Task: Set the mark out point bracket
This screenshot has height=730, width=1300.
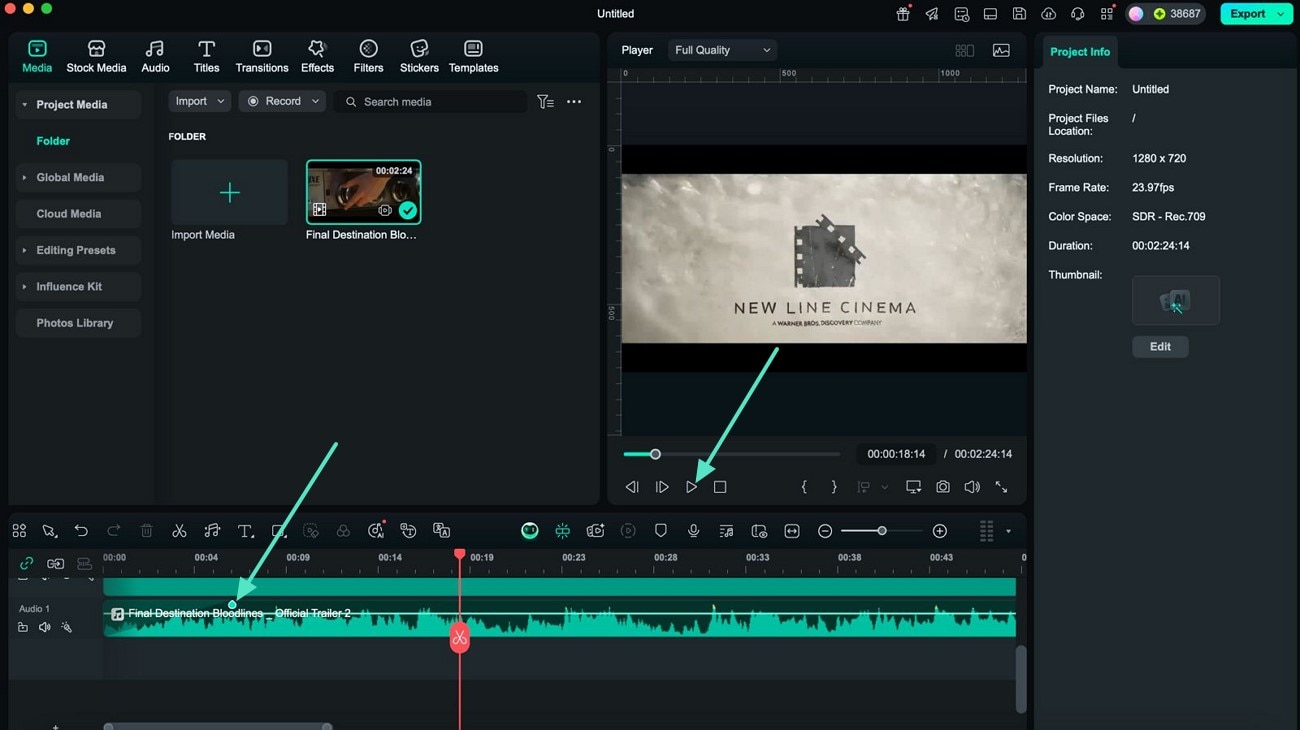Action: pyautogui.click(x=834, y=487)
